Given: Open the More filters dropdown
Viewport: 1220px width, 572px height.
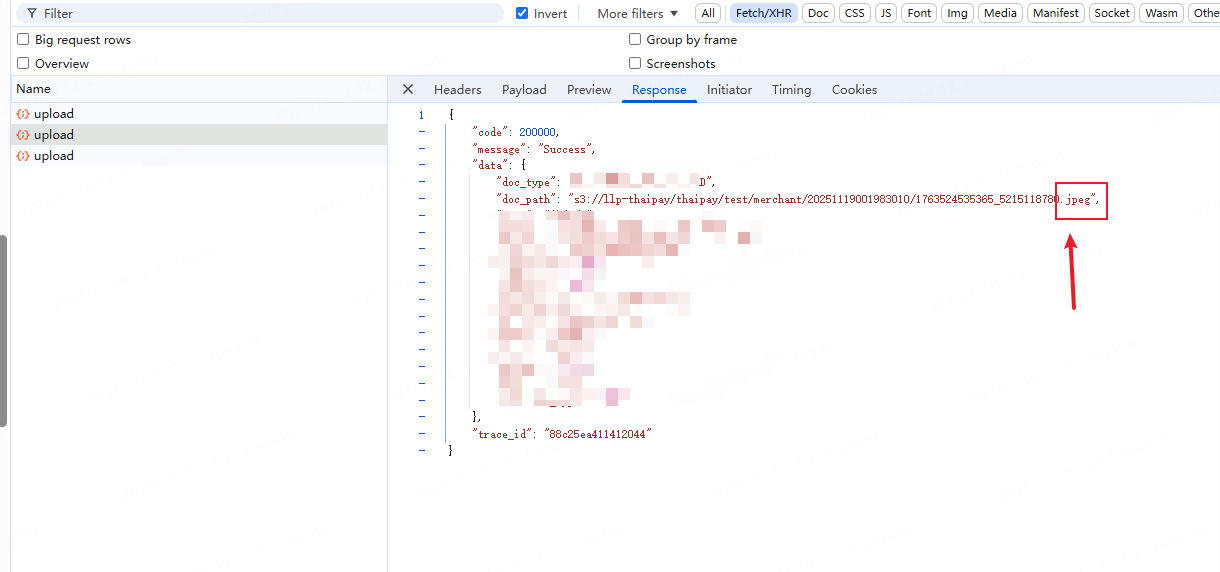Looking at the screenshot, I should click(x=637, y=14).
